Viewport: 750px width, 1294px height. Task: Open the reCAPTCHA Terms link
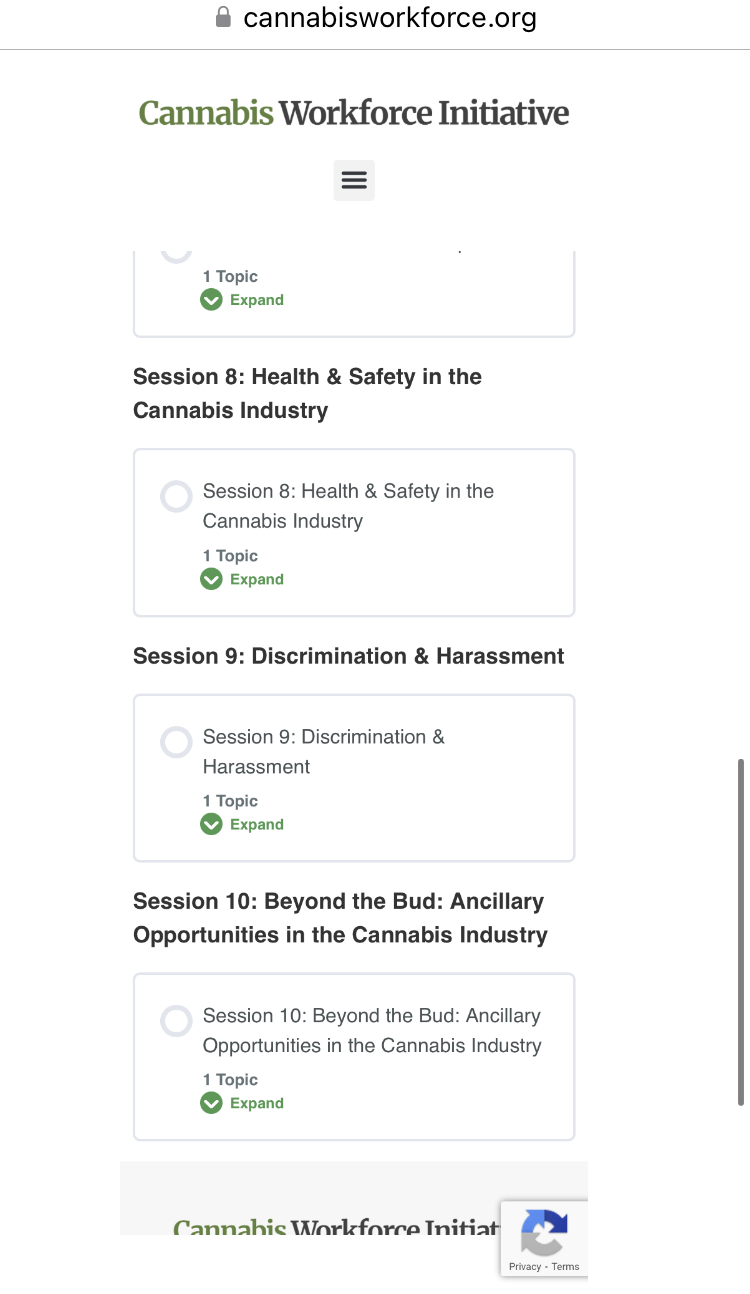click(565, 1266)
